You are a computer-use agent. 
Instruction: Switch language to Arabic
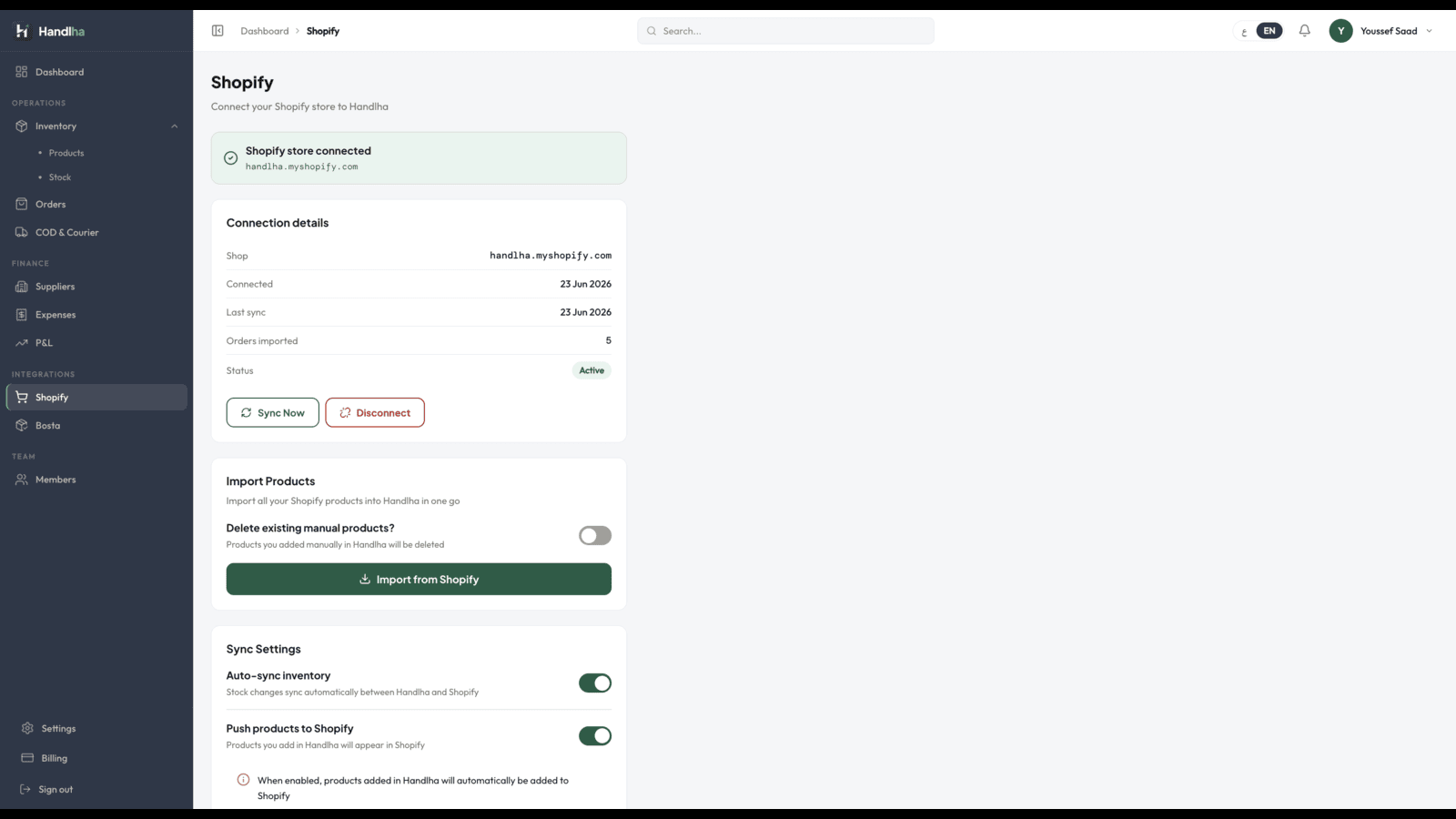coord(1244,32)
